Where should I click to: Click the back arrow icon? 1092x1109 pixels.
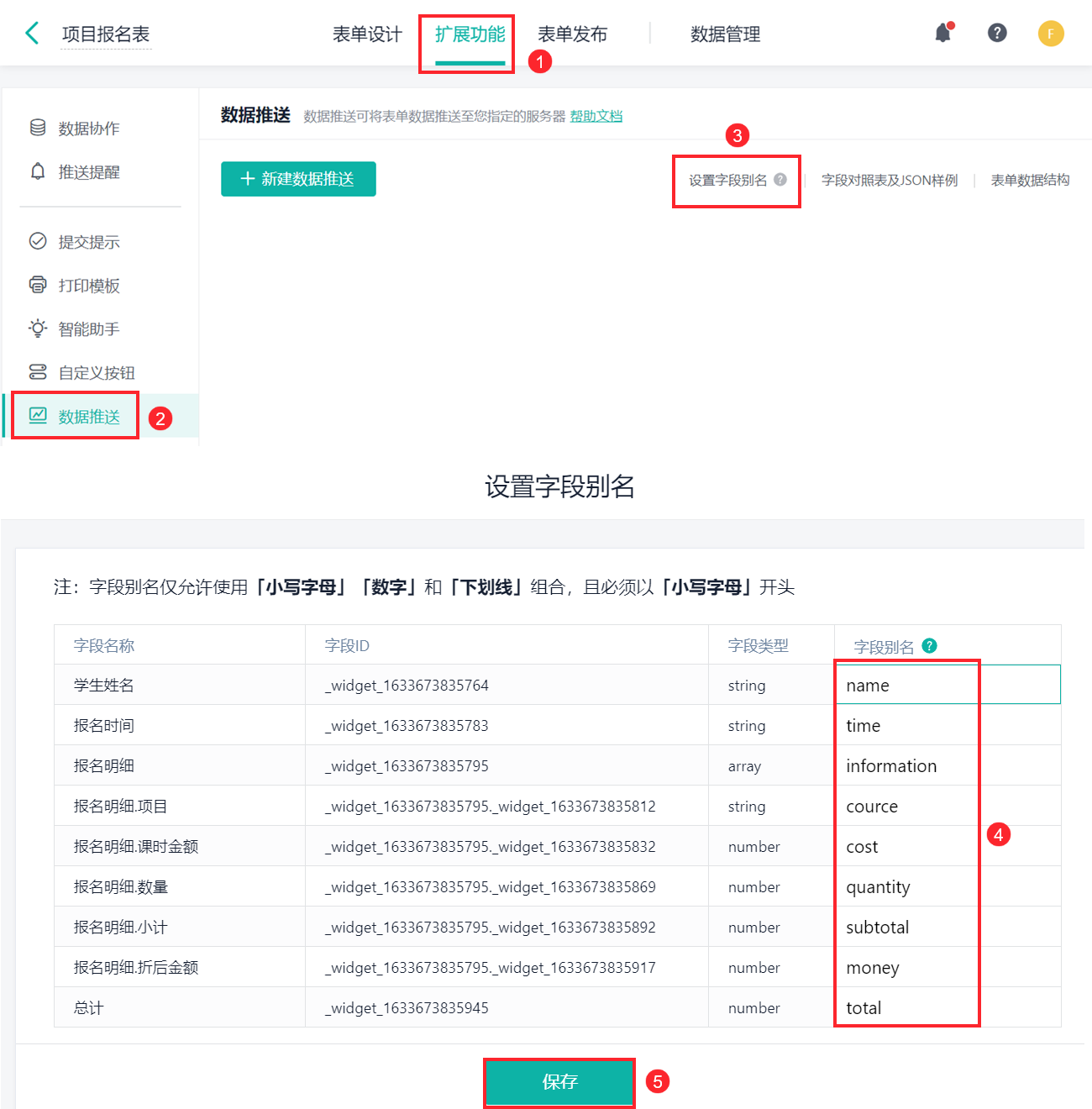click(32, 34)
